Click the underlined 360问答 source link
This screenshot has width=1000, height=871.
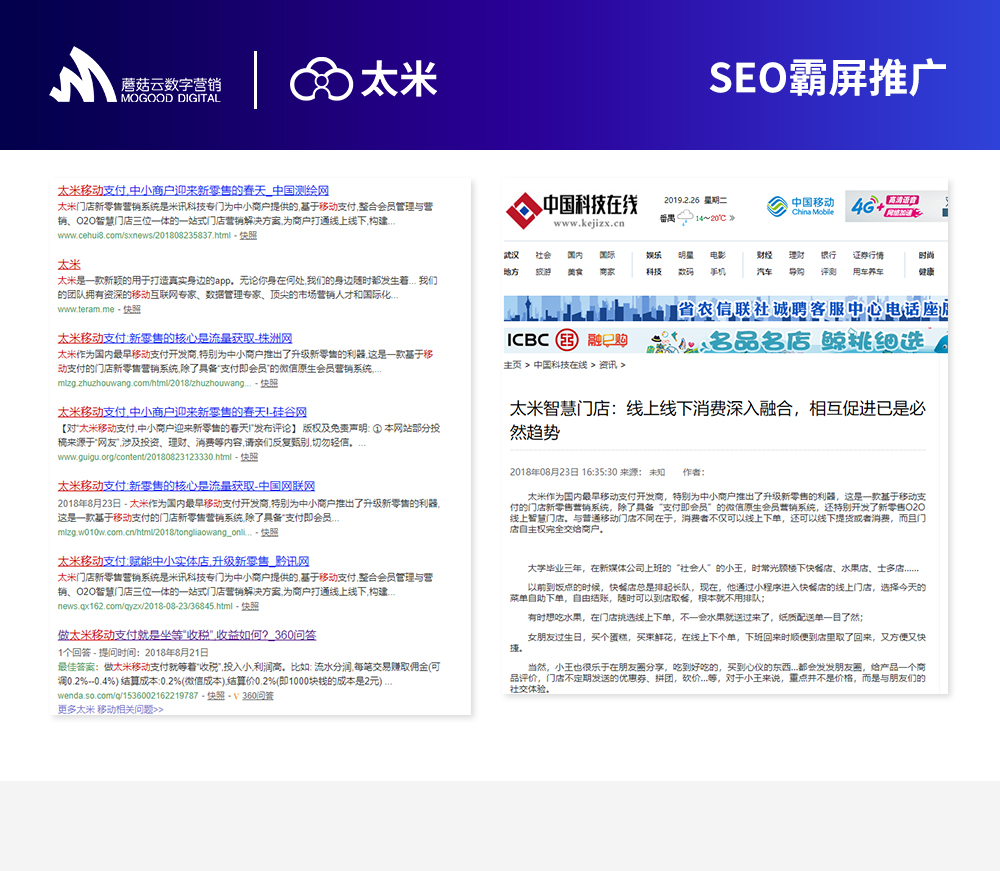258,696
